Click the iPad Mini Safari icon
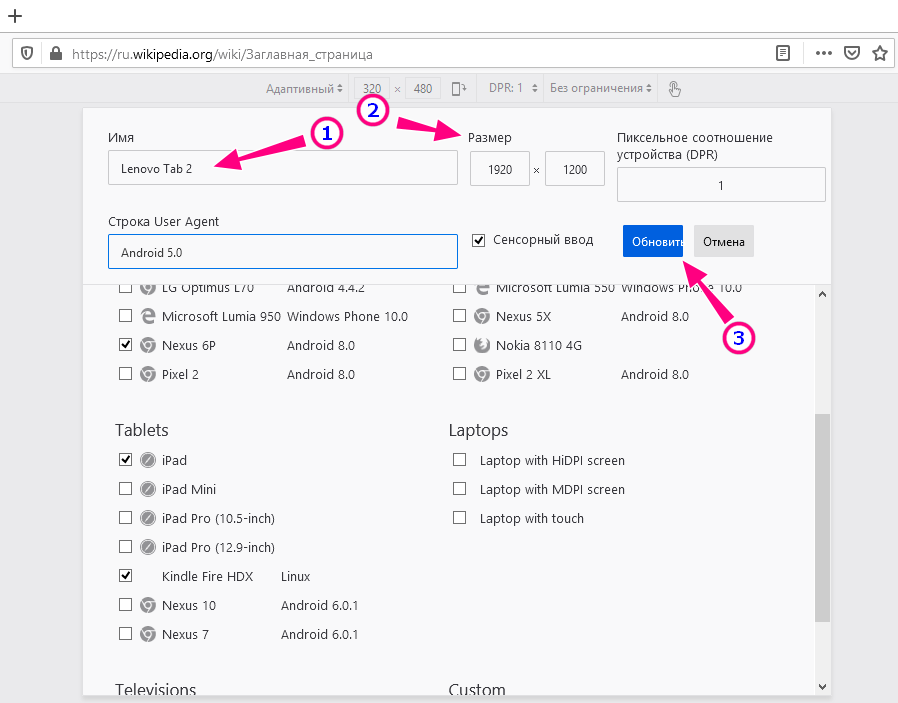This screenshot has width=898, height=703. coord(148,489)
